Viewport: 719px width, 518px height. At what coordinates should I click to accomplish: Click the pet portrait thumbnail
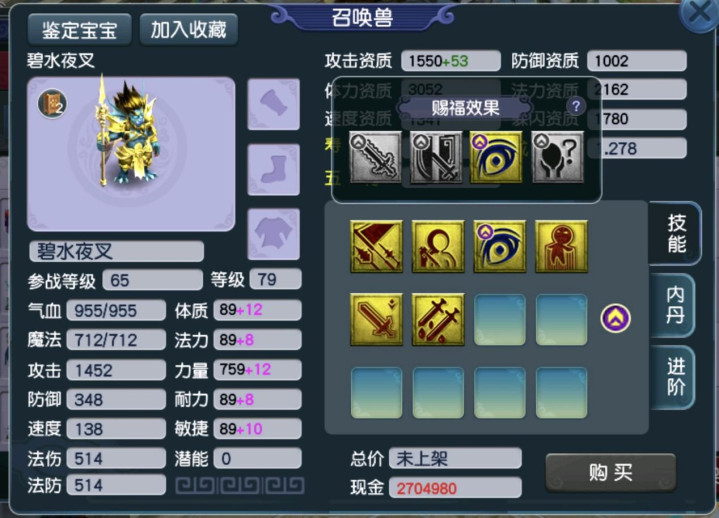click(131, 154)
